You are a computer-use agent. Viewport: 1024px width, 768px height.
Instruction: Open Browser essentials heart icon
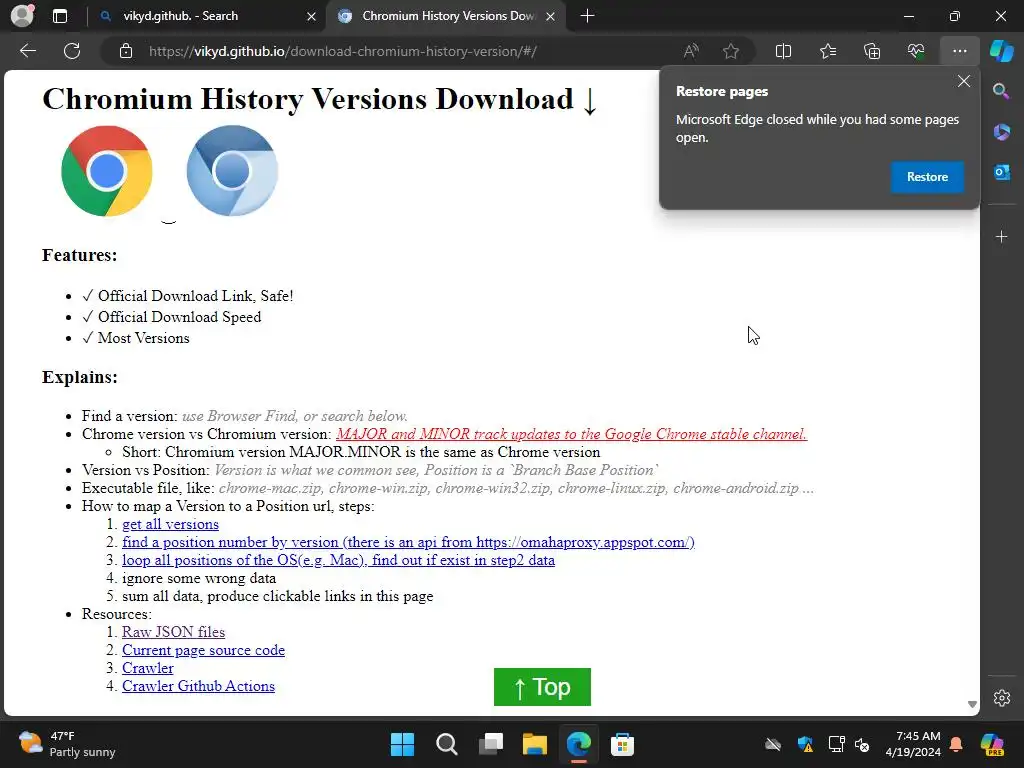[x=916, y=51]
